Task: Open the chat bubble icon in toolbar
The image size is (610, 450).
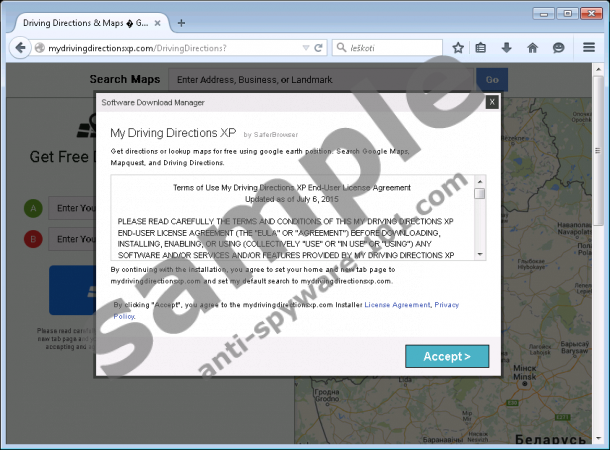Action: coord(558,47)
